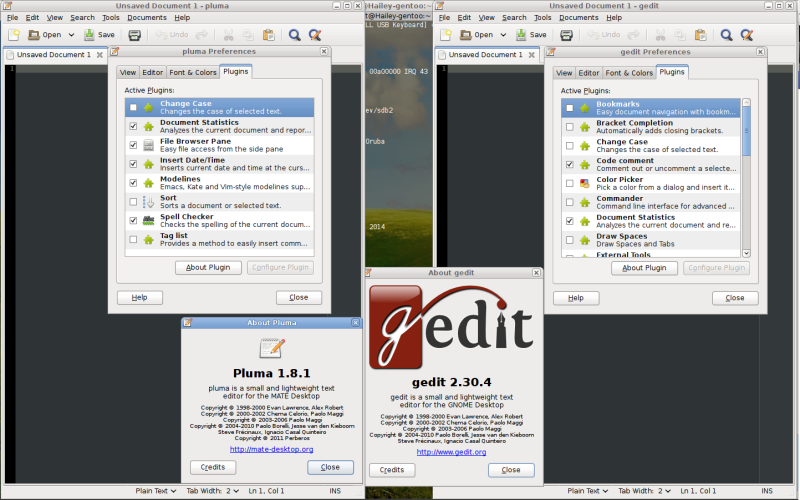The image size is (800, 500).
Task: Open Plain Text language dropdown in pluma statusbar
Action: click(156, 491)
